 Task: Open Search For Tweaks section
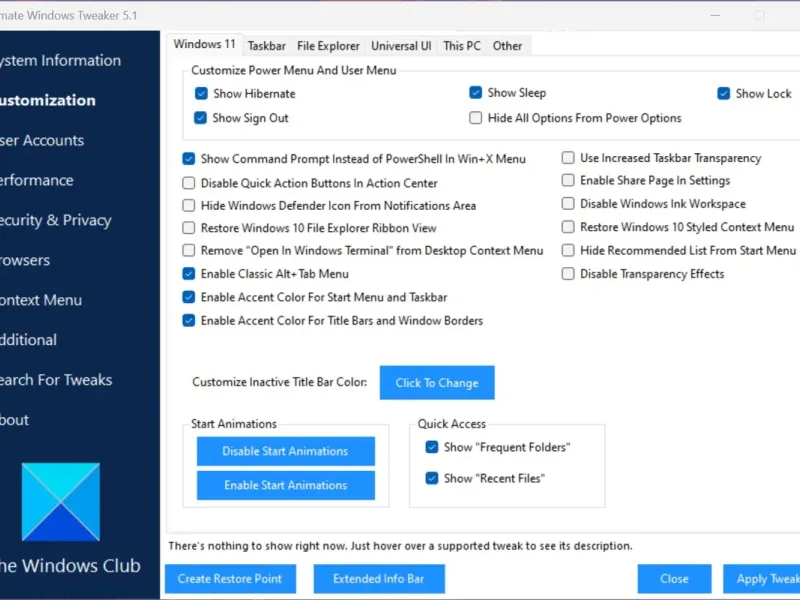click(56, 380)
